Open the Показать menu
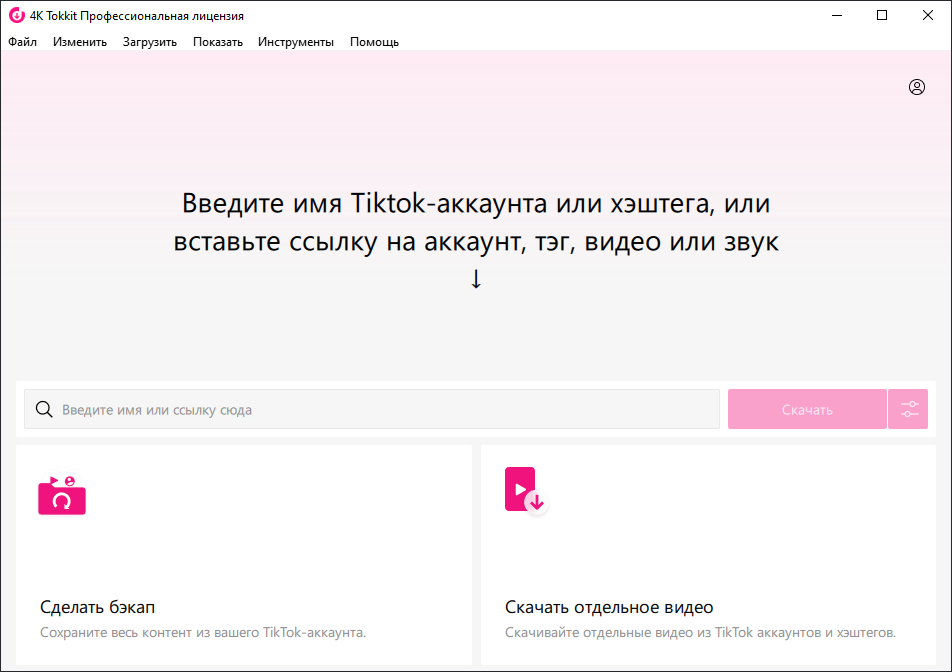The width and height of the screenshot is (952, 672). (x=218, y=42)
